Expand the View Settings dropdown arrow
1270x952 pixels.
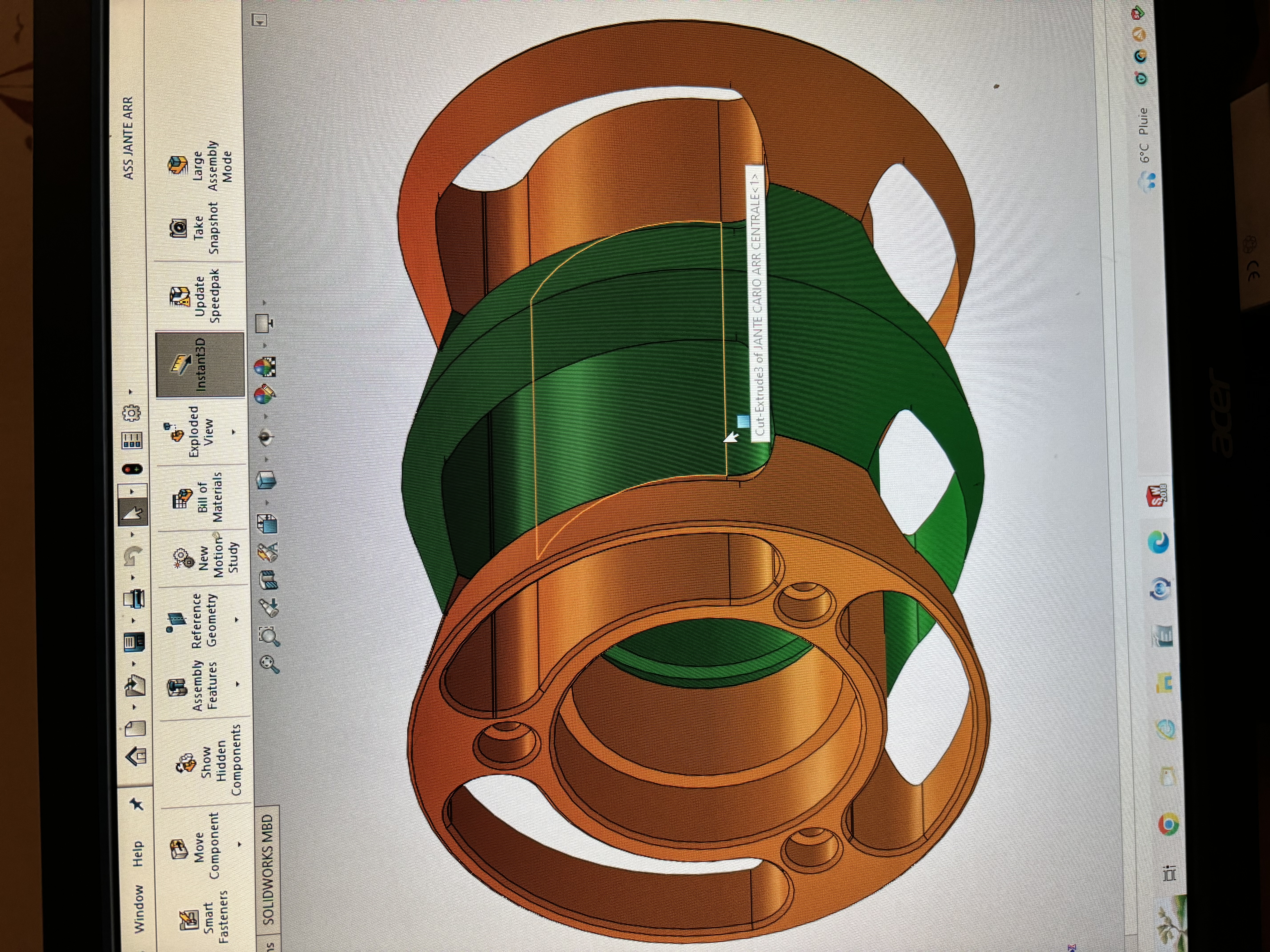[264, 302]
